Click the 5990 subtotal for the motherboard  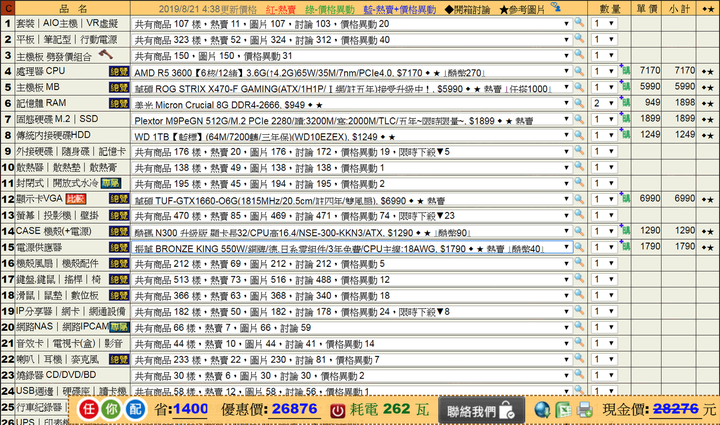685,86
